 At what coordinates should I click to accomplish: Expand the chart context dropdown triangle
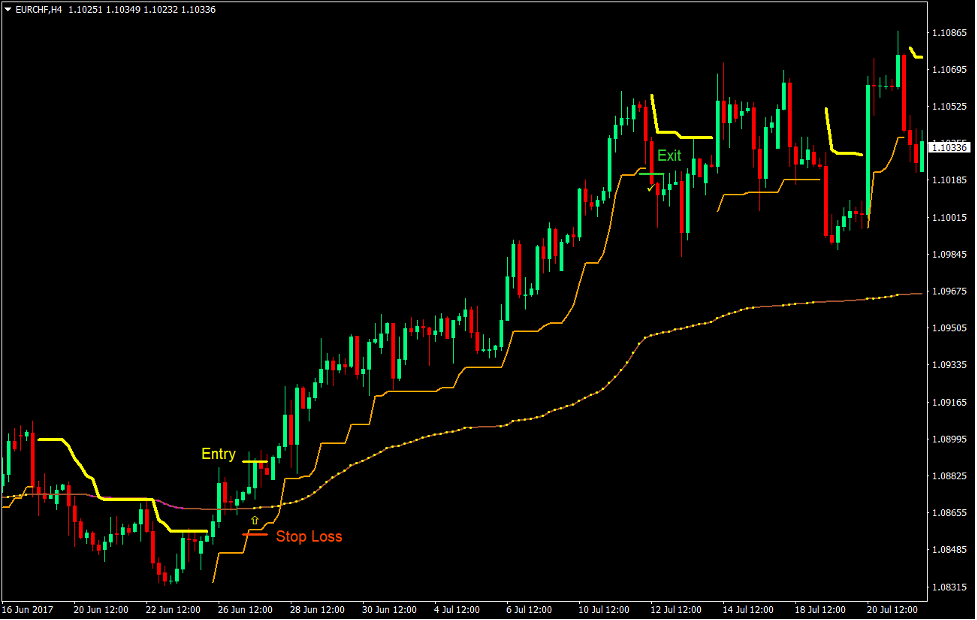7,8
